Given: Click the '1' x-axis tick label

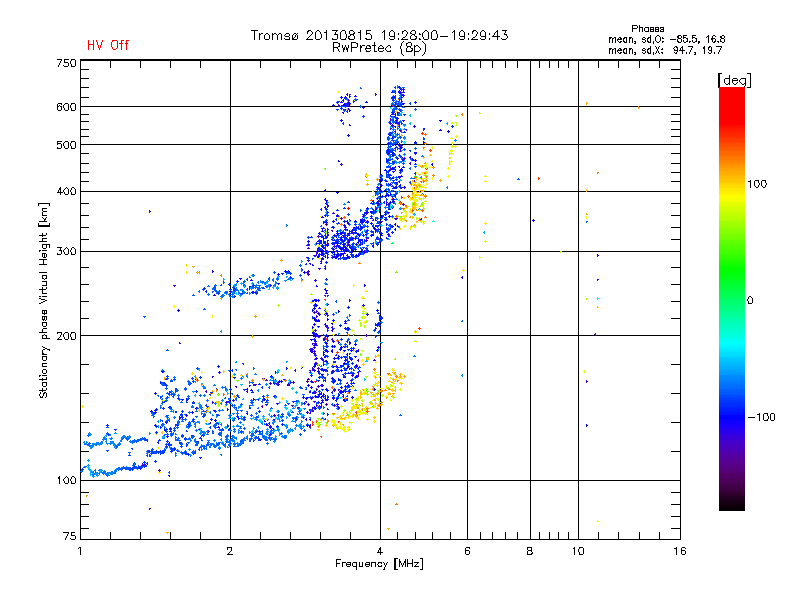Looking at the screenshot, I should tap(80, 551).
